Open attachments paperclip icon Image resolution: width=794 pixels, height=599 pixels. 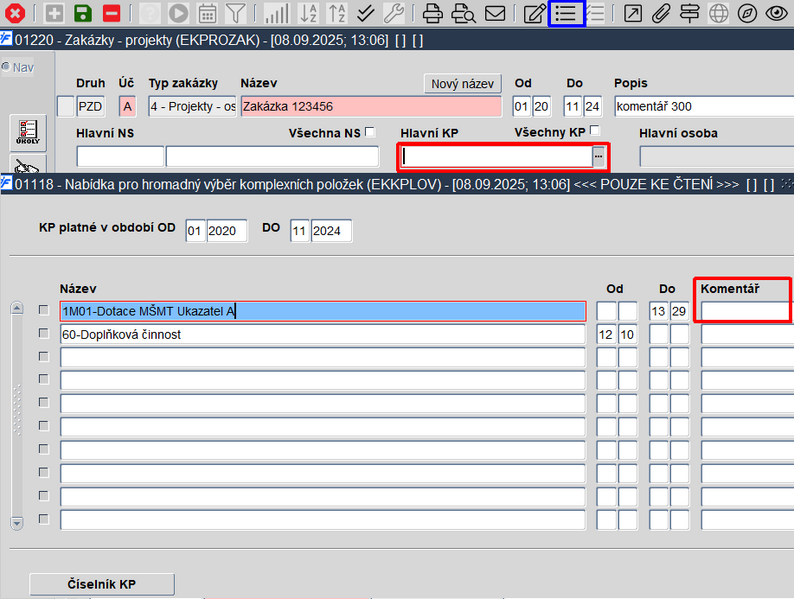pos(661,13)
